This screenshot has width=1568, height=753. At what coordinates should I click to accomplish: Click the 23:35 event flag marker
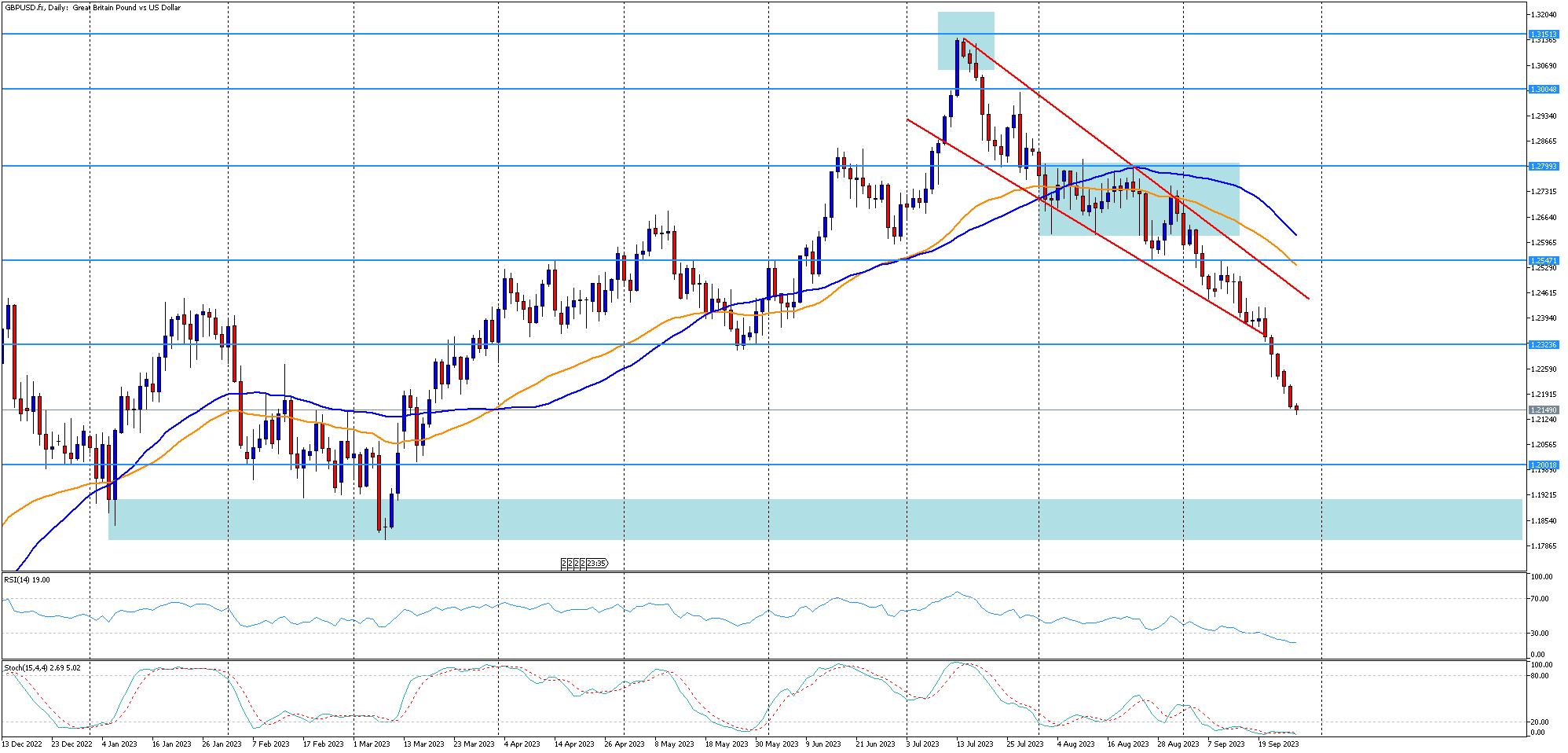coord(597,564)
